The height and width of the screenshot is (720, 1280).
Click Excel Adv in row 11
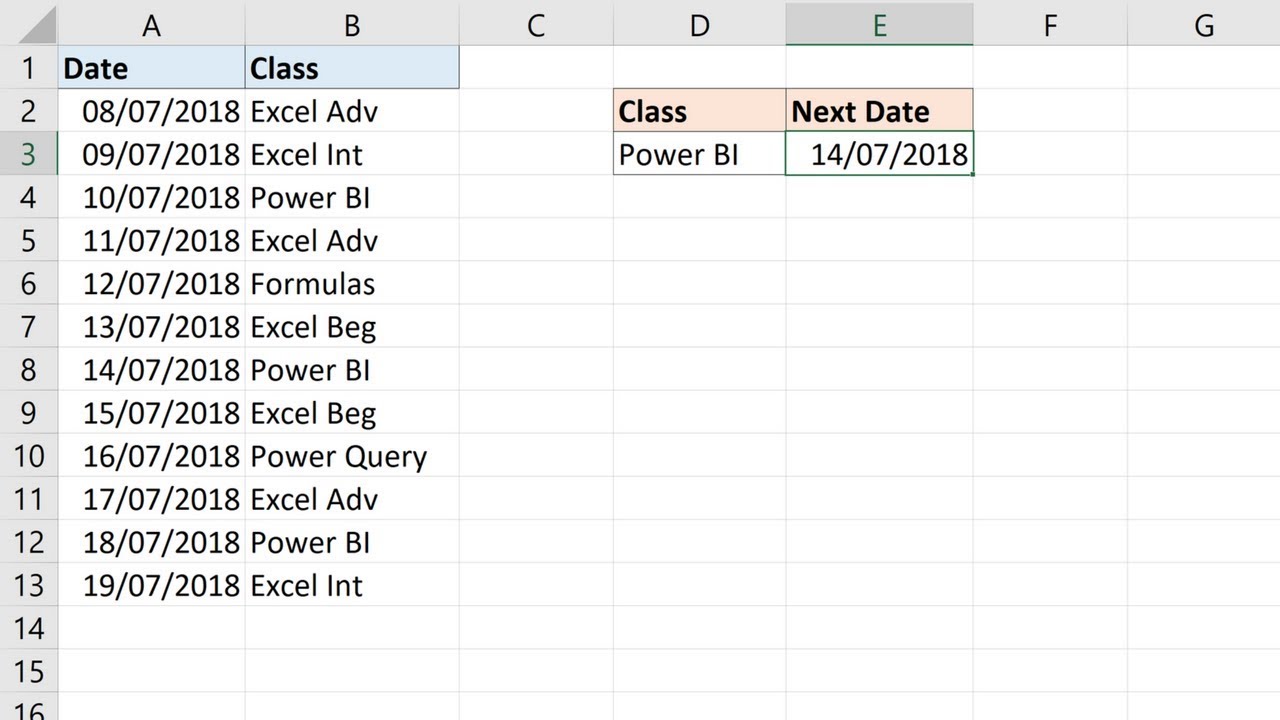(x=352, y=498)
